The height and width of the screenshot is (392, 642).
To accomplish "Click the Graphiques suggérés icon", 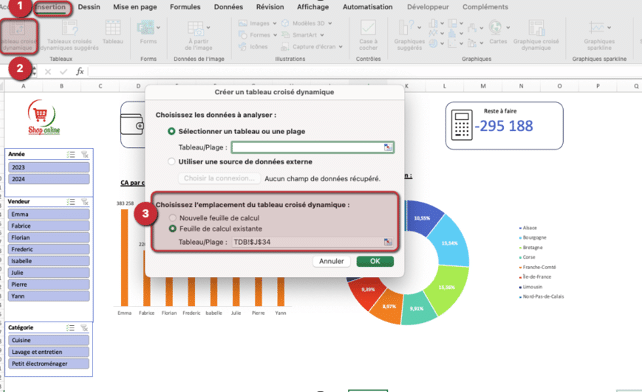I will [x=406, y=28].
